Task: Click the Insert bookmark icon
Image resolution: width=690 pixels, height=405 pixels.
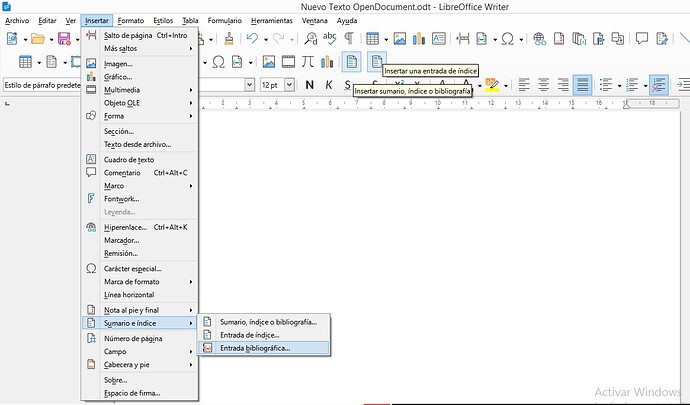Action: 598,39
